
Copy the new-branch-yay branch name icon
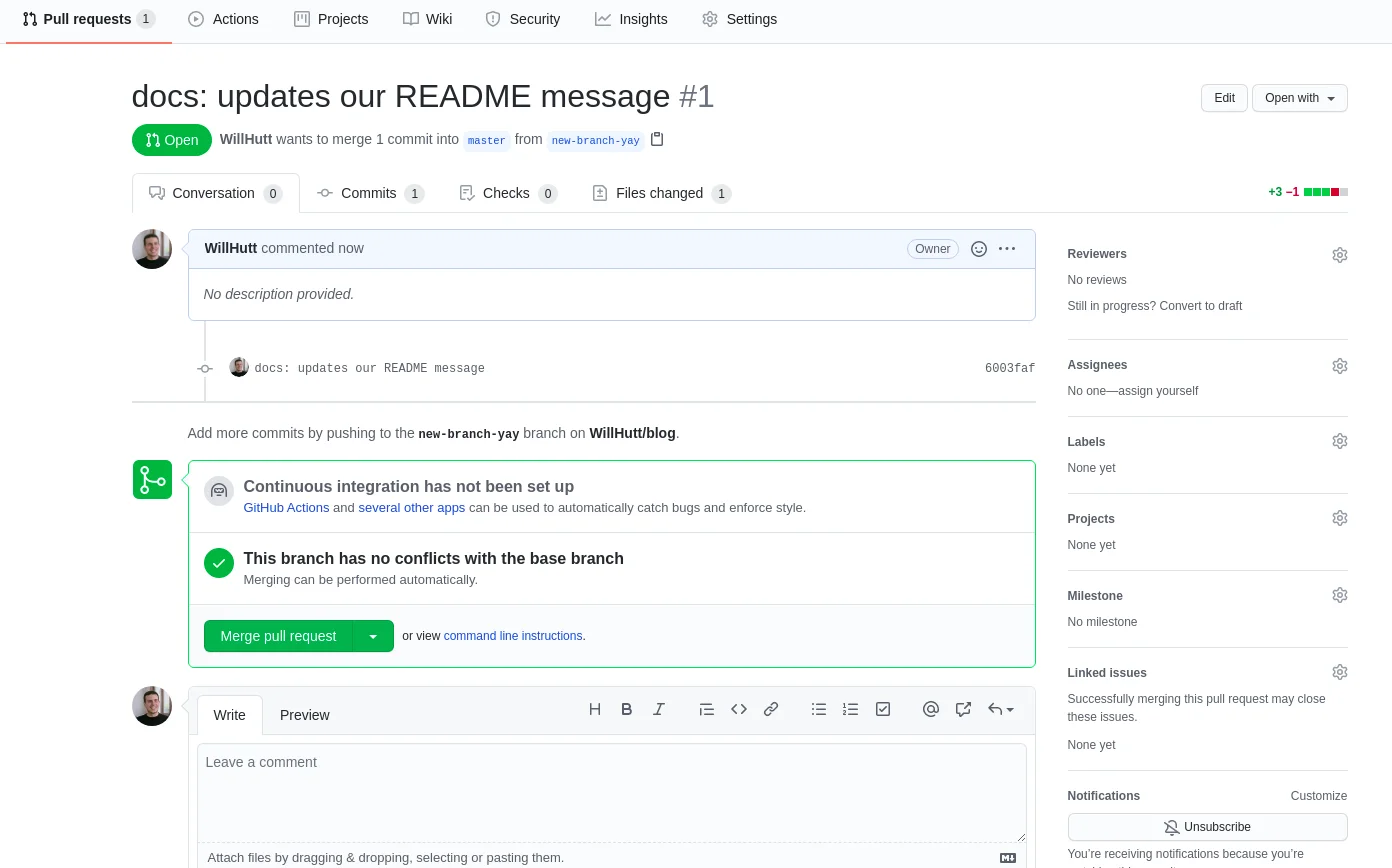tap(657, 139)
